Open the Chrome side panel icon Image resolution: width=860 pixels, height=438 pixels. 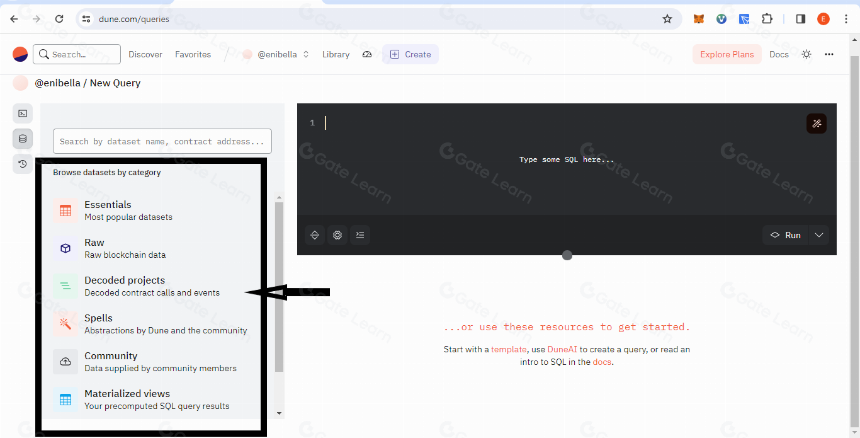coord(800,19)
